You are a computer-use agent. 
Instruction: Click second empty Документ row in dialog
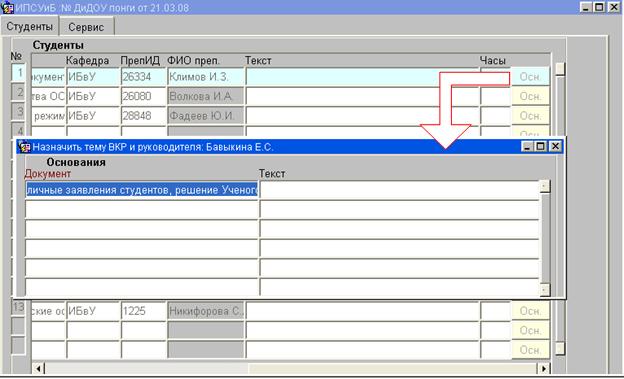click(142, 229)
